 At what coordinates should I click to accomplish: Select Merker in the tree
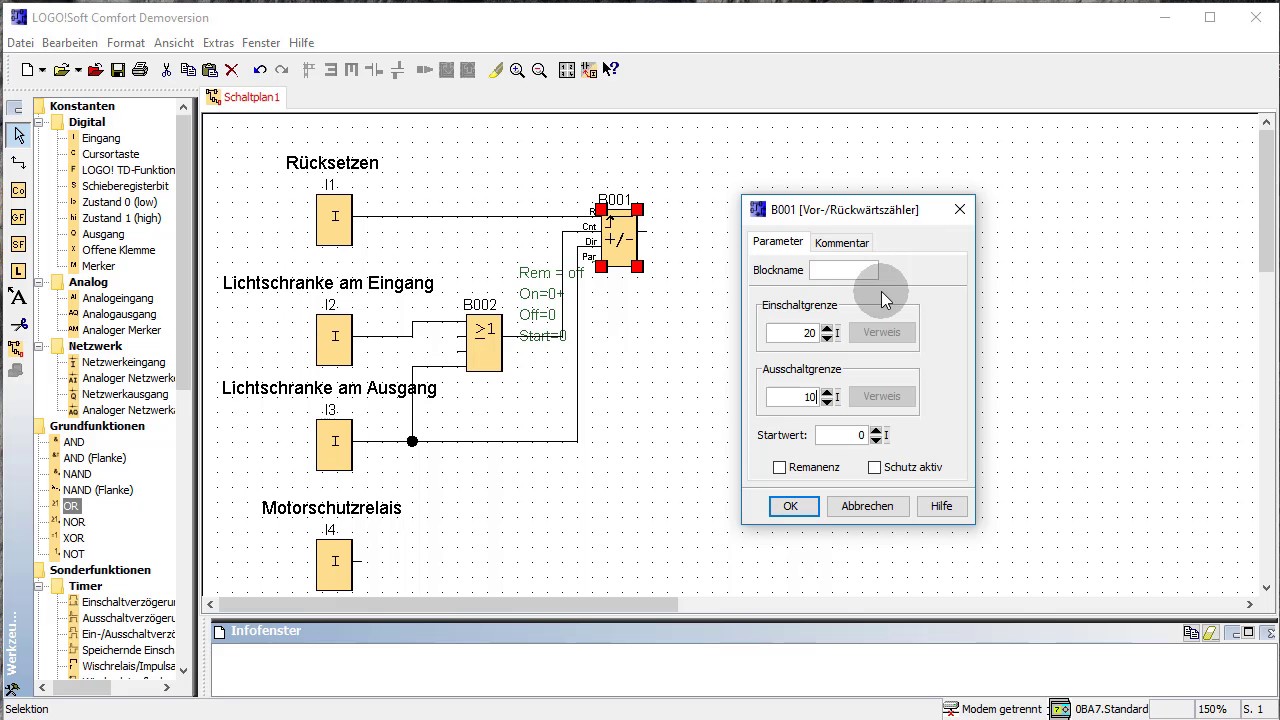[98, 266]
